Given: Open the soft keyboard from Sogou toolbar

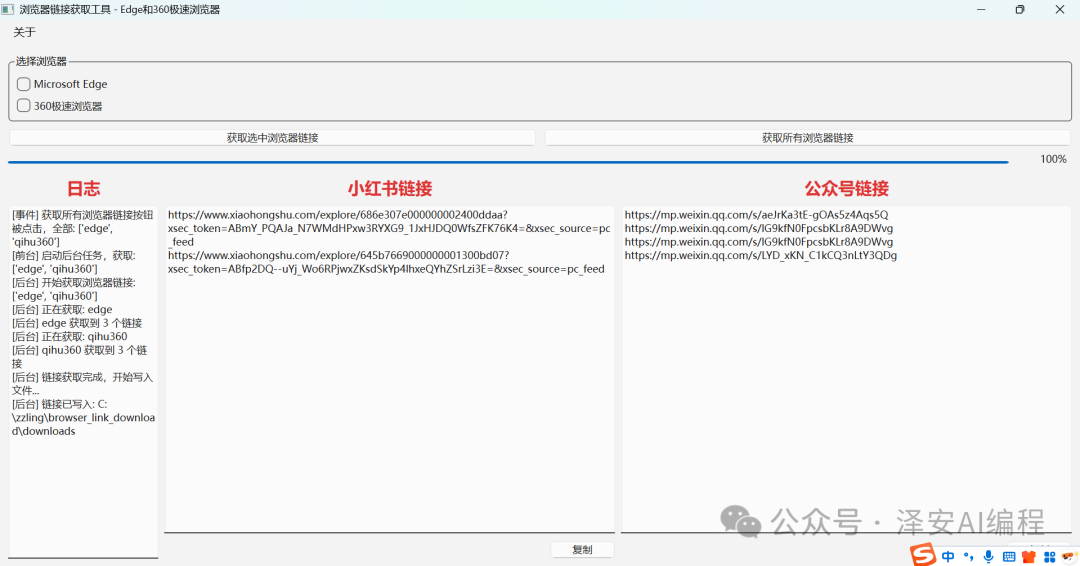Looking at the screenshot, I should point(1009,556).
